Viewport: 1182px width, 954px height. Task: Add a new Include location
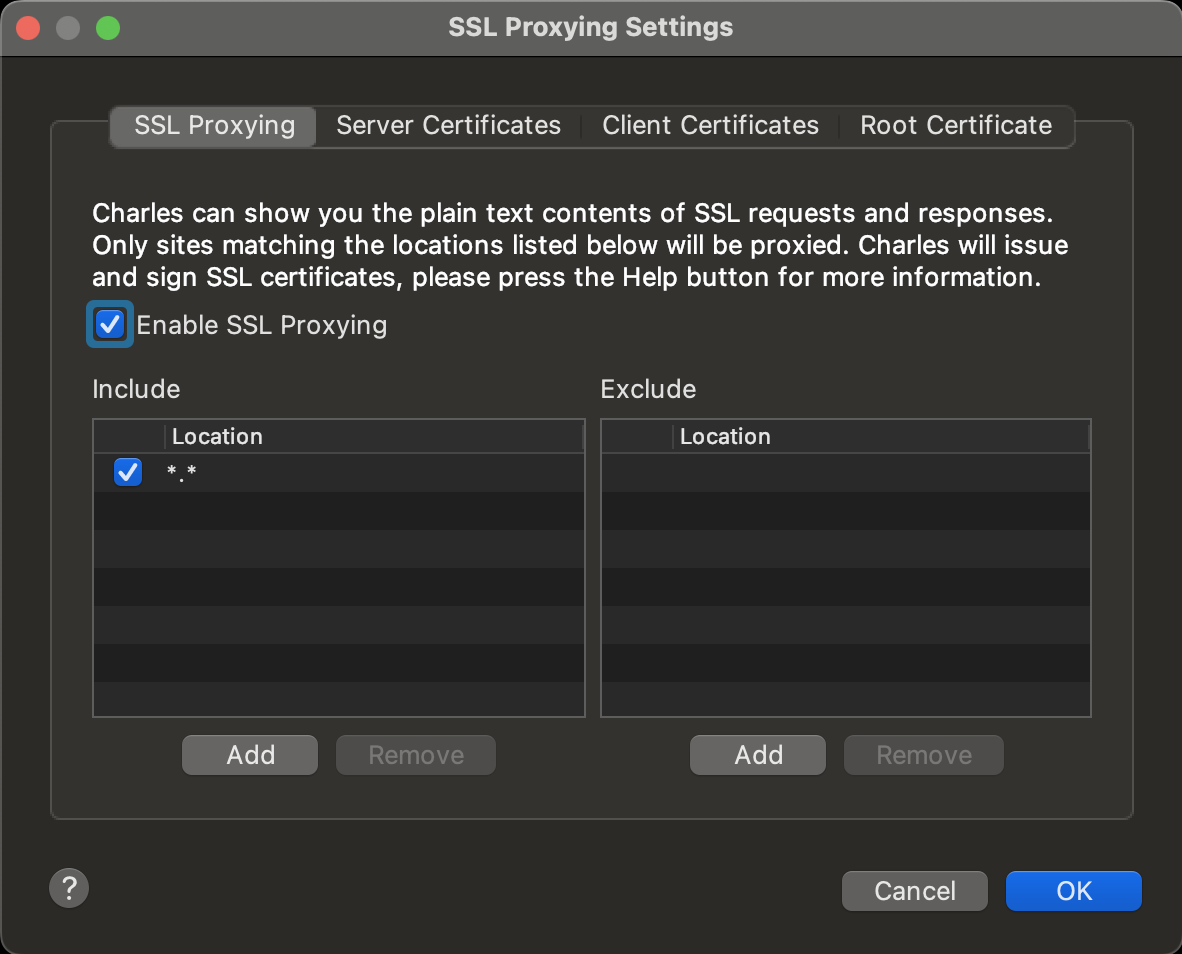249,755
